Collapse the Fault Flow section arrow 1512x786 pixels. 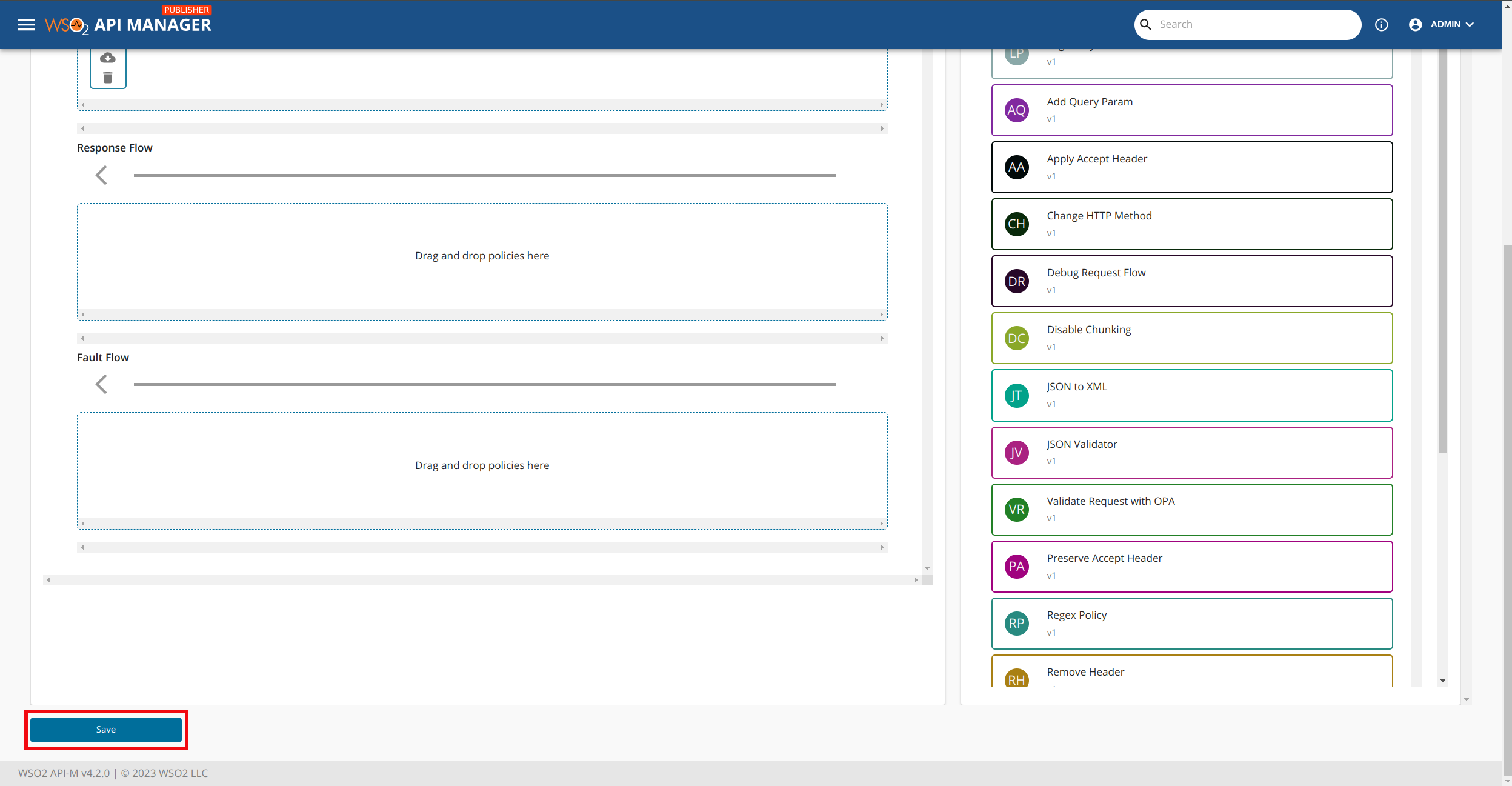102,384
